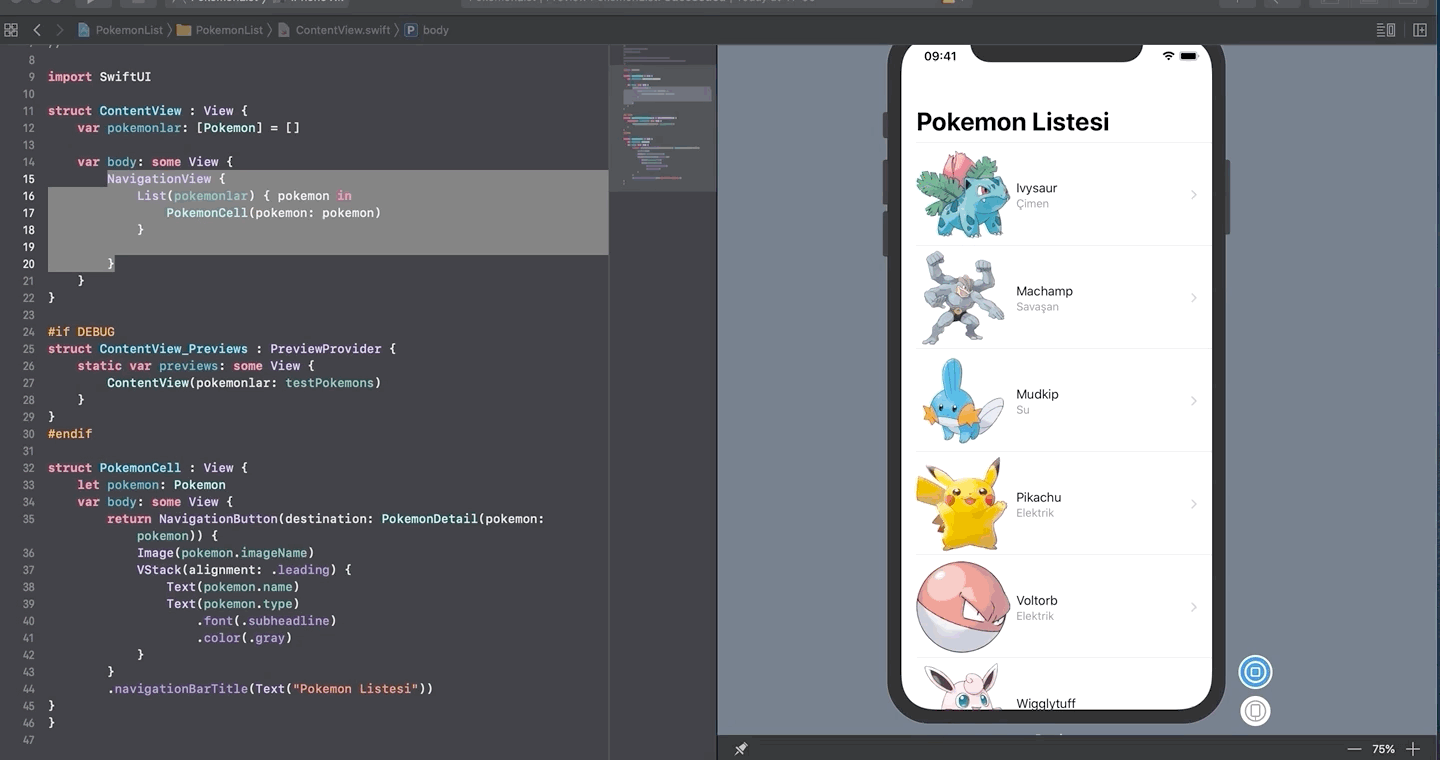Click the Image(pokemon.imageName) code line
1440x760 pixels.
click(225, 553)
